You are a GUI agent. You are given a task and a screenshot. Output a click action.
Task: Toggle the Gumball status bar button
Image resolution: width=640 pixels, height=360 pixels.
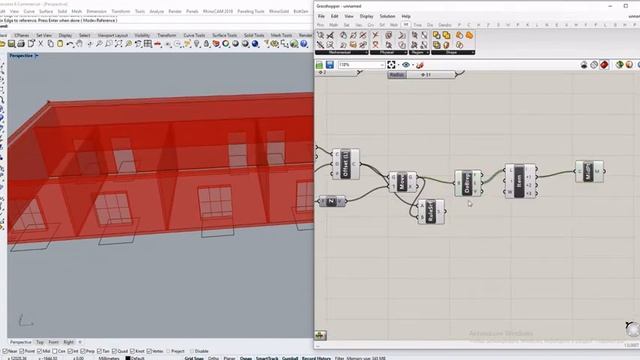[x=290, y=358]
